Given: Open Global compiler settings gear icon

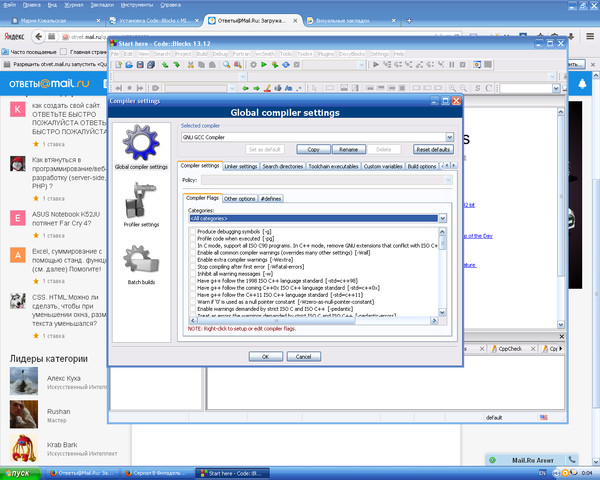Looking at the screenshot, I should tap(140, 142).
